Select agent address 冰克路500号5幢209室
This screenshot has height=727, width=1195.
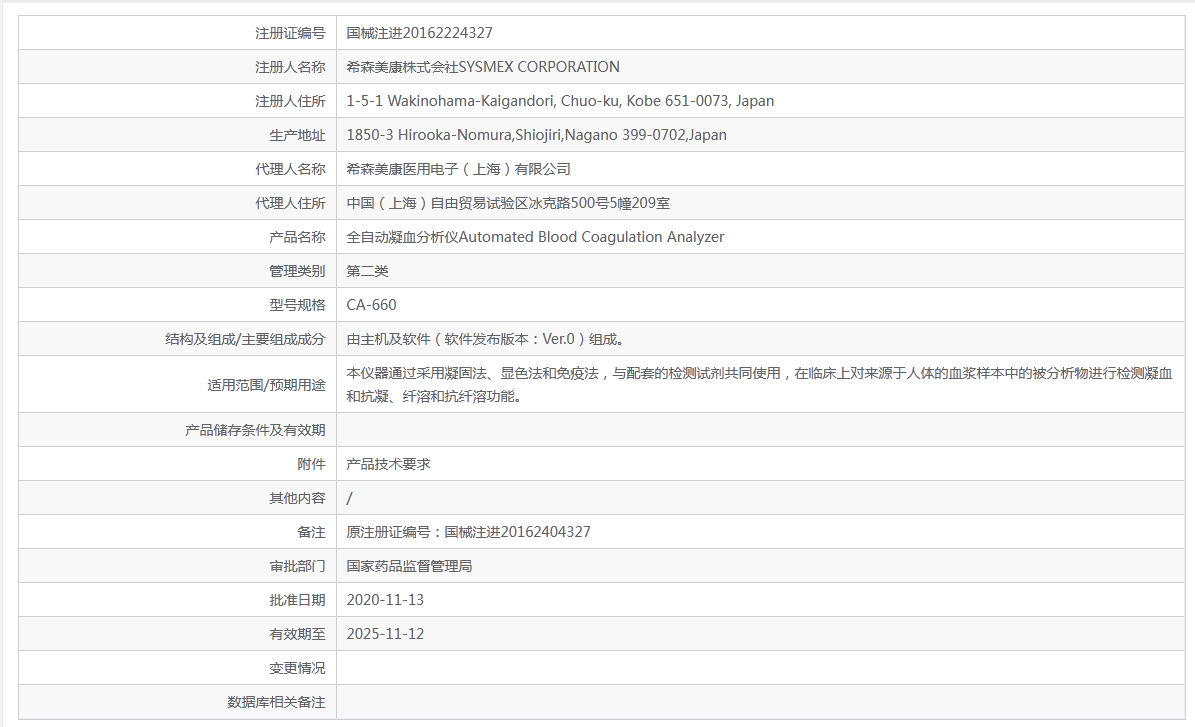(508, 203)
